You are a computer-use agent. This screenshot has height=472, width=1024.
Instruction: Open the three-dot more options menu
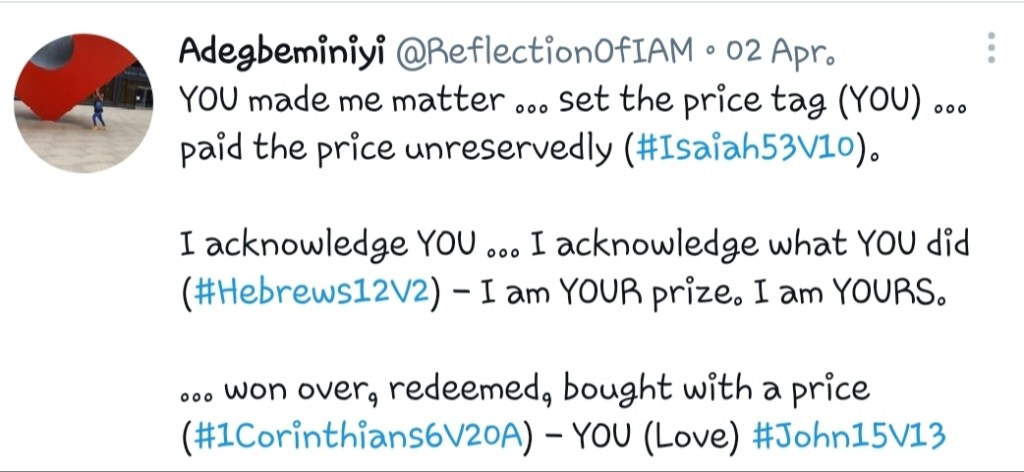tap(991, 48)
